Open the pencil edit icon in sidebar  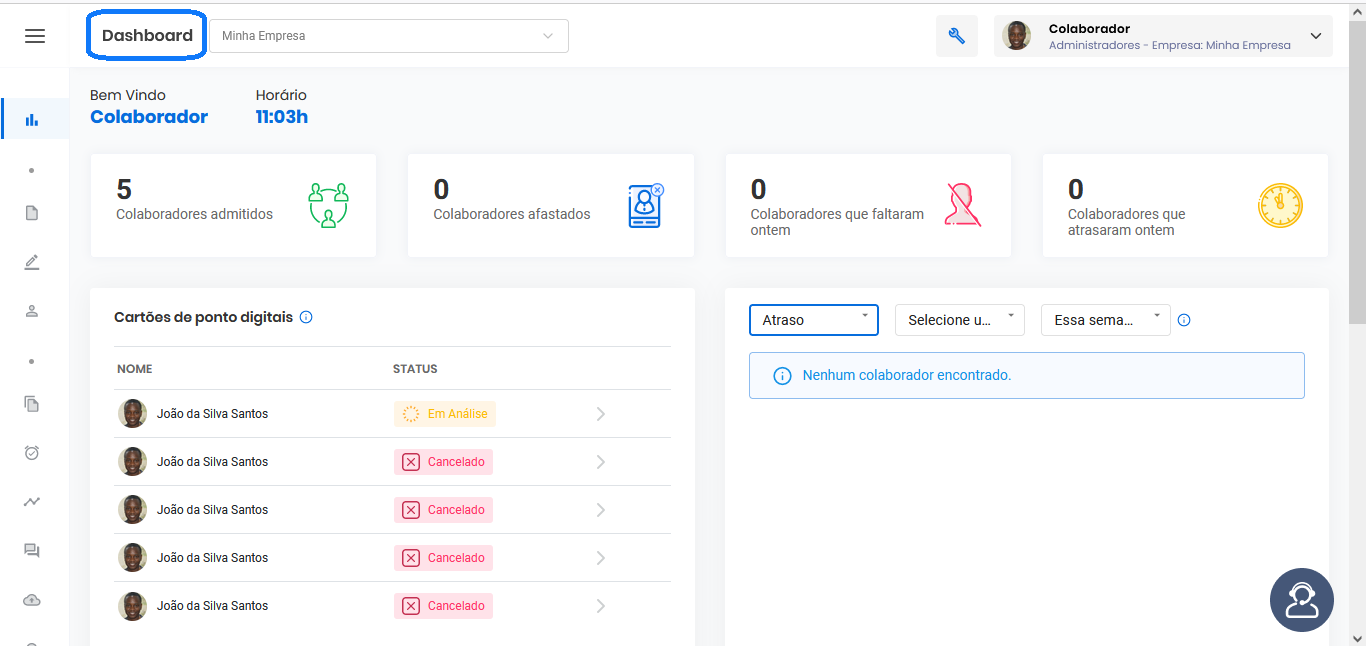point(32,262)
